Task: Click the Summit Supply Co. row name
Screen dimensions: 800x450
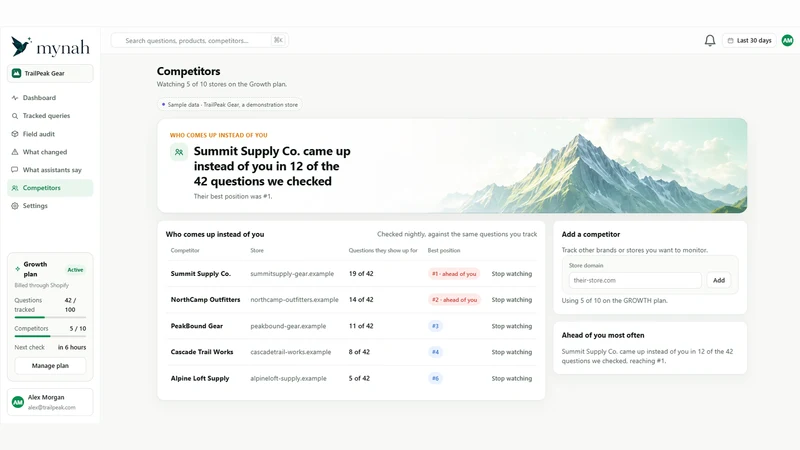Action: pos(201,274)
